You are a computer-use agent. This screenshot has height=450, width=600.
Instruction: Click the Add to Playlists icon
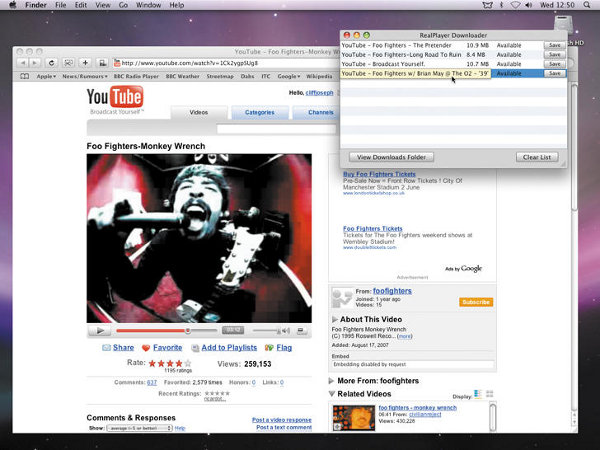(x=195, y=348)
